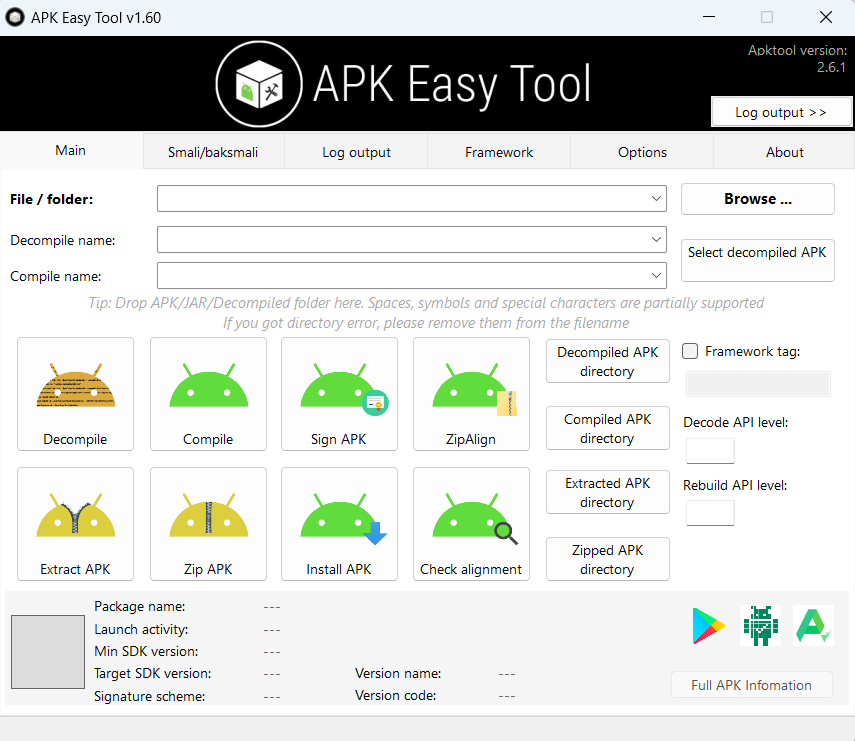Open Compiled APK directory
This screenshot has height=741, width=855.
click(607, 429)
